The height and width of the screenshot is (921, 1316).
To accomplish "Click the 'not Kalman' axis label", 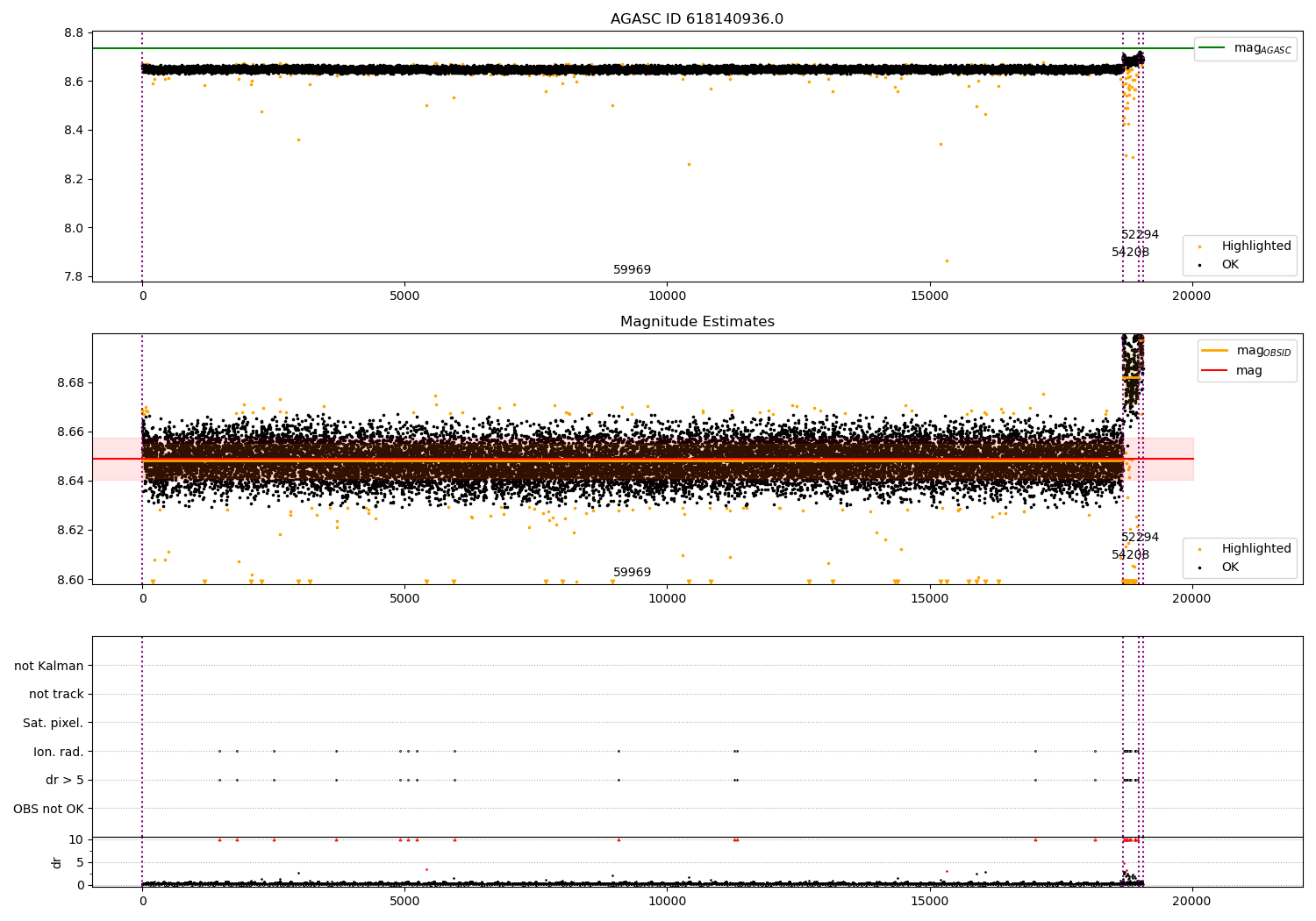I will pos(49,666).
